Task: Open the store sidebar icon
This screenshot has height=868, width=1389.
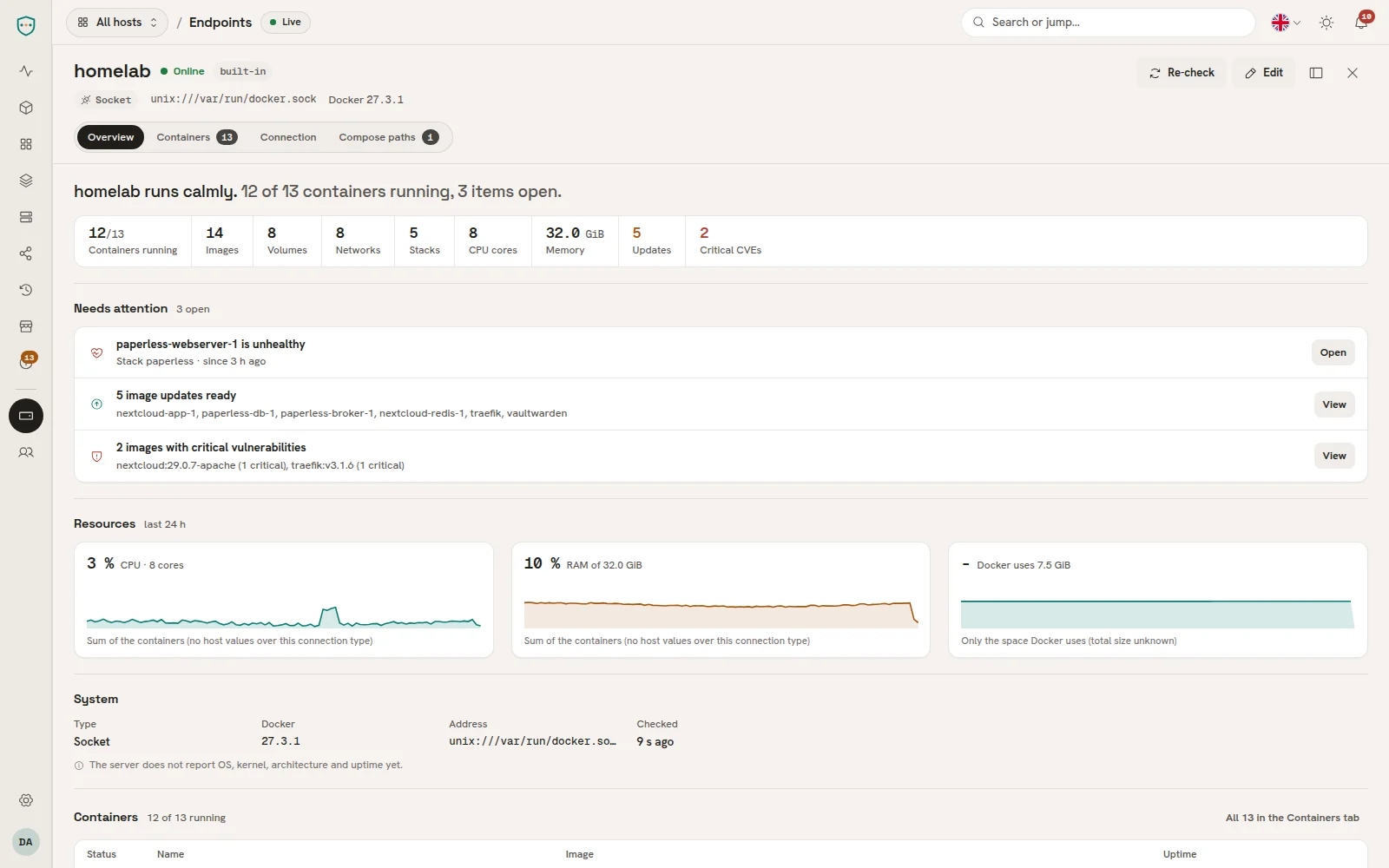Action: click(x=26, y=326)
